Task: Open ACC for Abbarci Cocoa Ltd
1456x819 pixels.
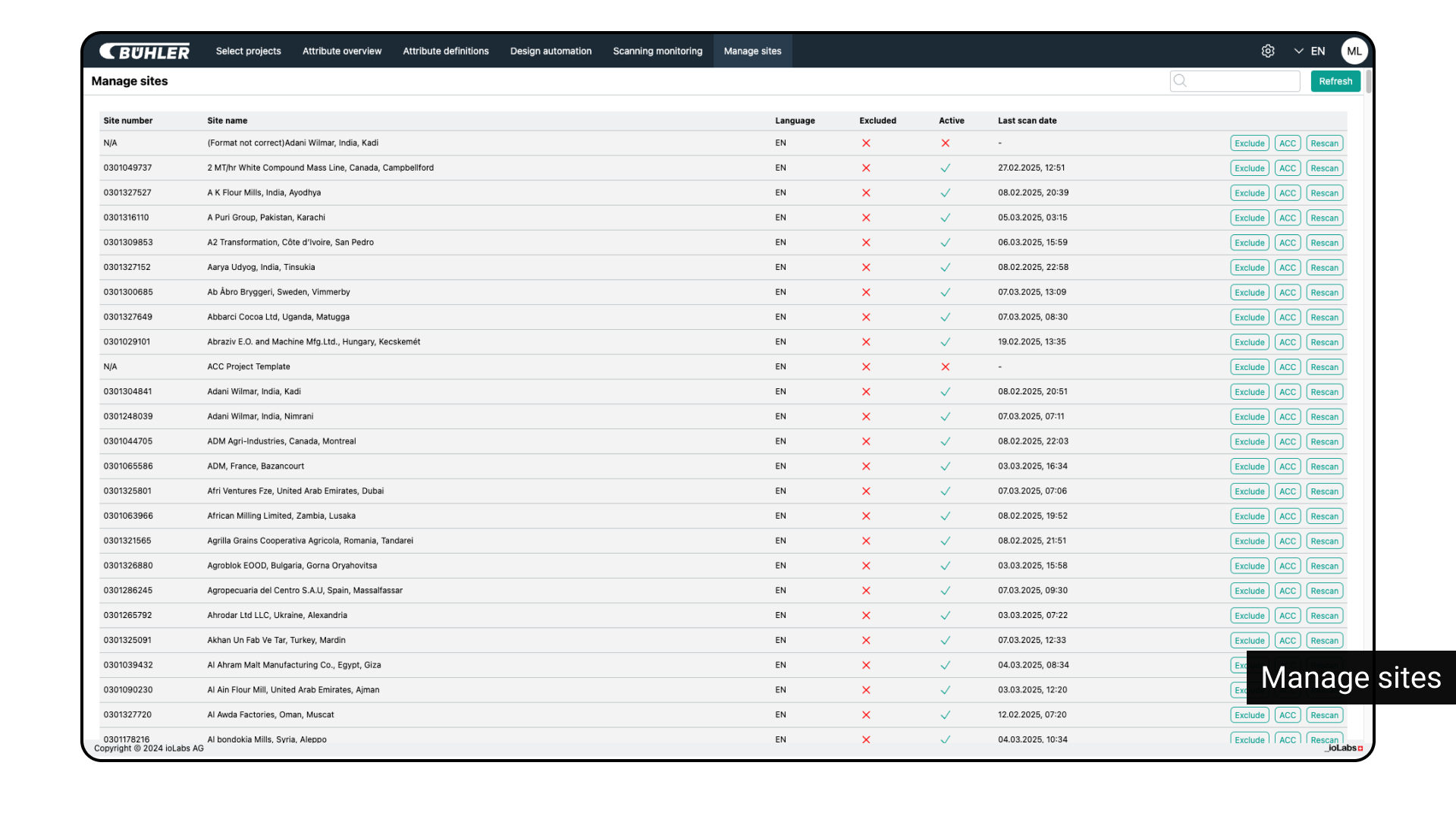Action: (x=1288, y=318)
